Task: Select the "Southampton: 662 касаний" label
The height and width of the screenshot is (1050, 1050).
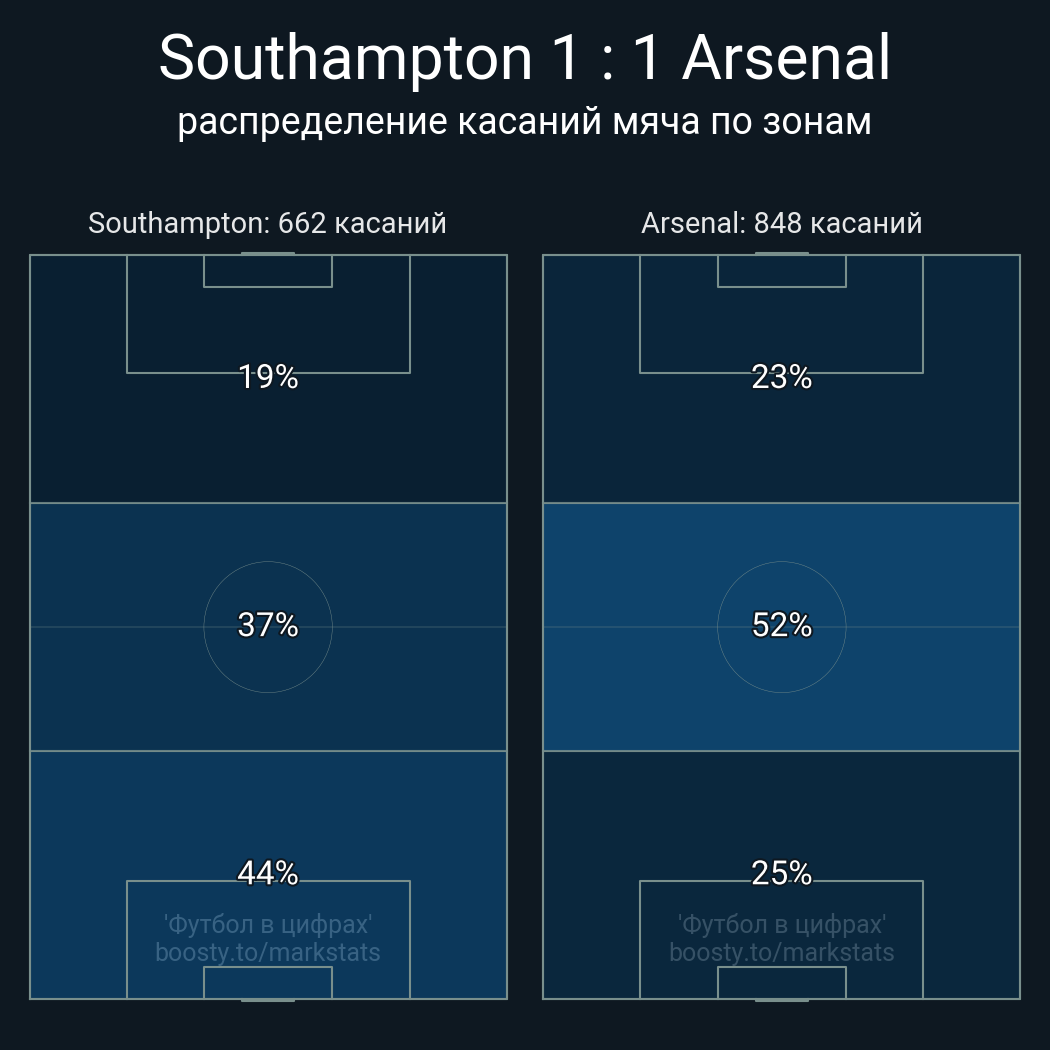Action: tap(267, 223)
